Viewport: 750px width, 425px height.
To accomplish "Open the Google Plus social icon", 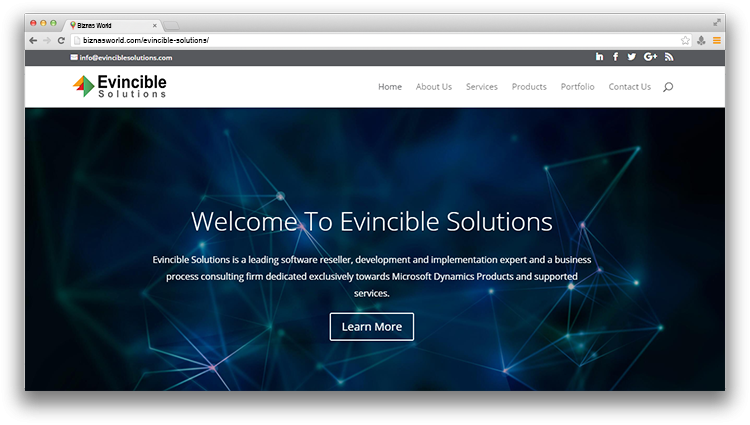I will click(x=650, y=57).
